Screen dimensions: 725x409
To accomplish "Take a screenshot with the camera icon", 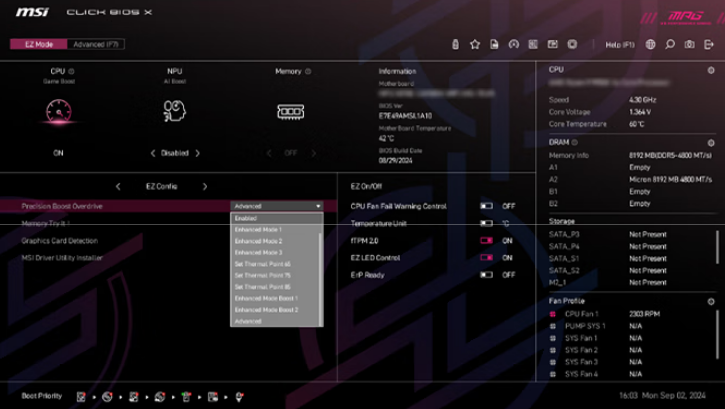I will [689, 44].
